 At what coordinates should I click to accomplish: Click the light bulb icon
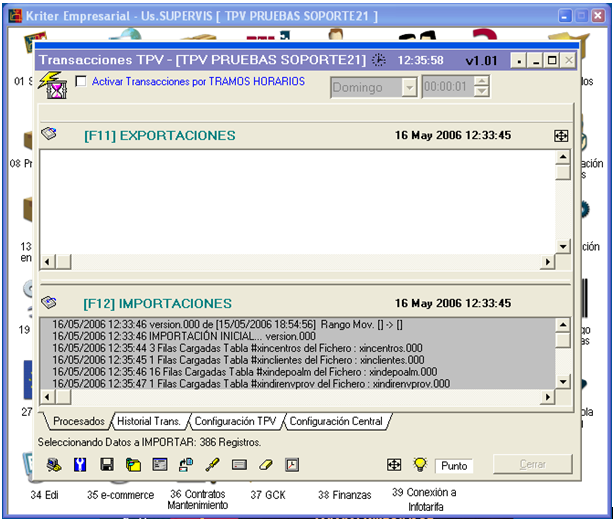click(x=420, y=465)
